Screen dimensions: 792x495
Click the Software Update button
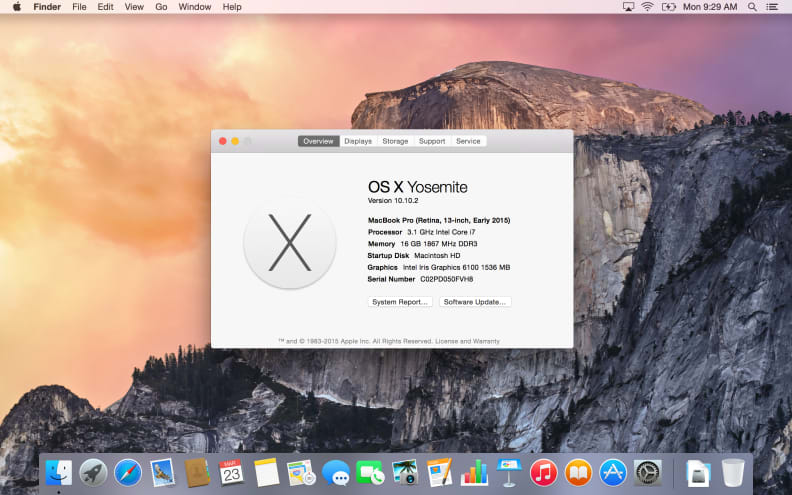coord(475,302)
